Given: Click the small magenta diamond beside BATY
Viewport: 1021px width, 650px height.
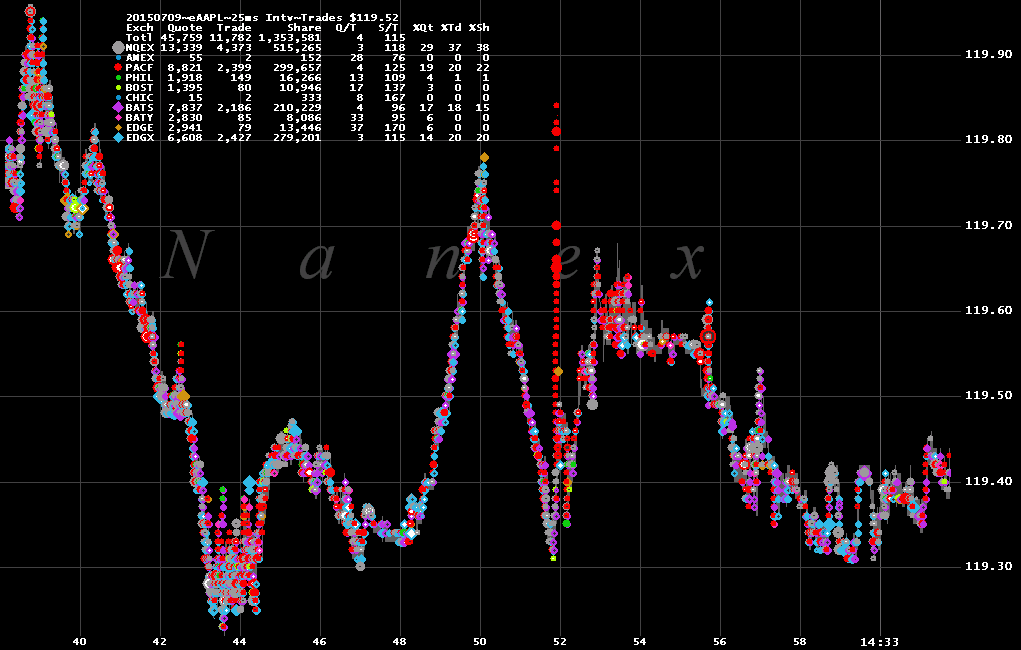Looking at the screenshot, I should 118,118.
